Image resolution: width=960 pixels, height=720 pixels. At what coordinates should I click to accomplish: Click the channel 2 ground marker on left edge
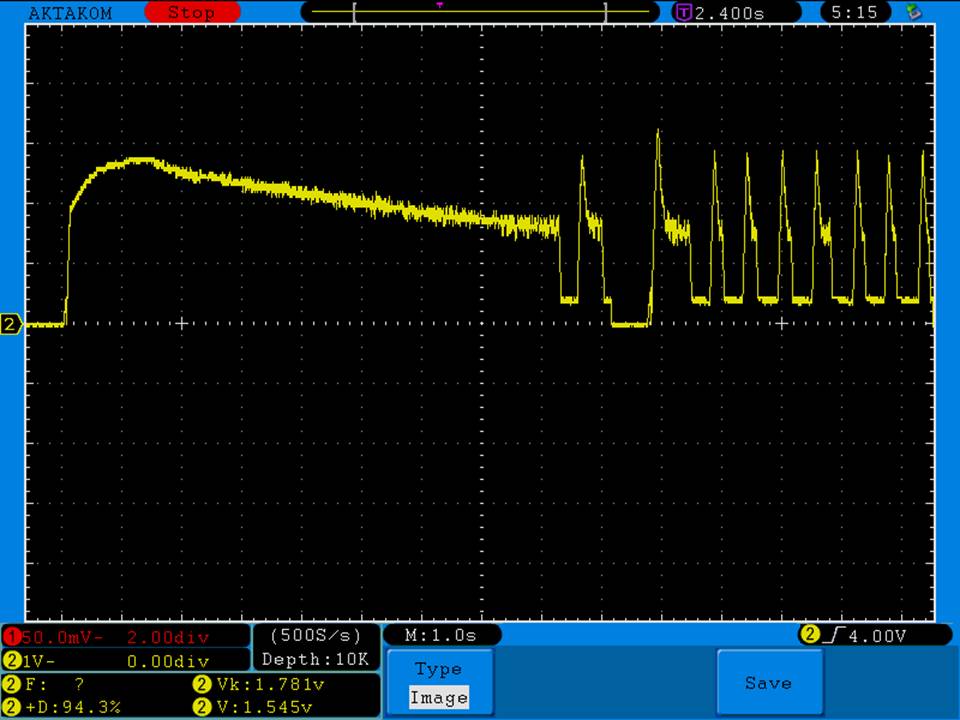(x=11, y=324)
